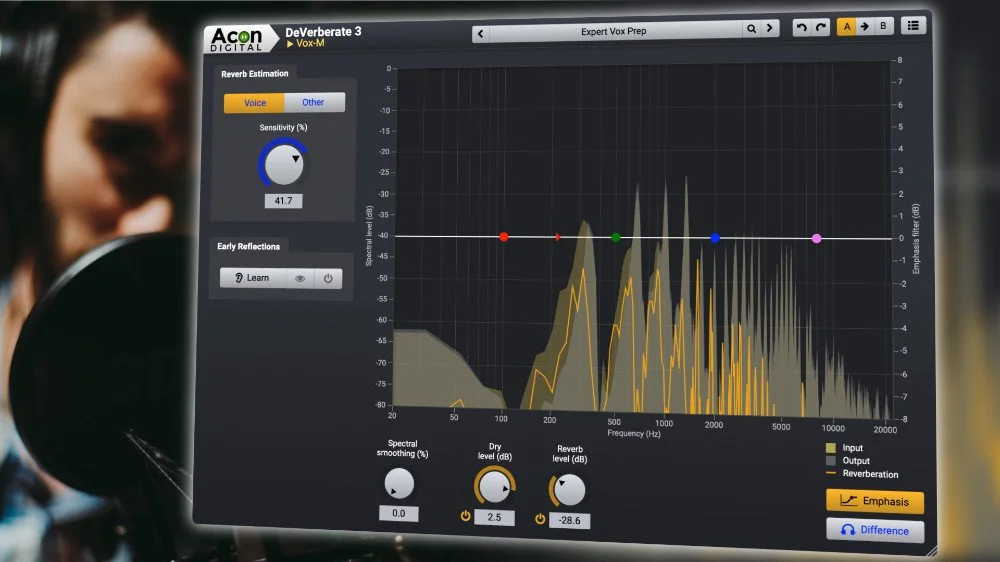Redo the last change
1000x562 pixels.
point(821,27)
